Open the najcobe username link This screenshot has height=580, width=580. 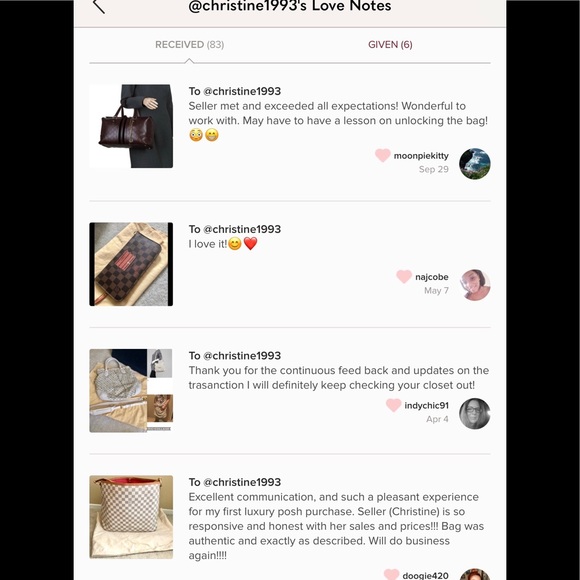tap(432, 277)
